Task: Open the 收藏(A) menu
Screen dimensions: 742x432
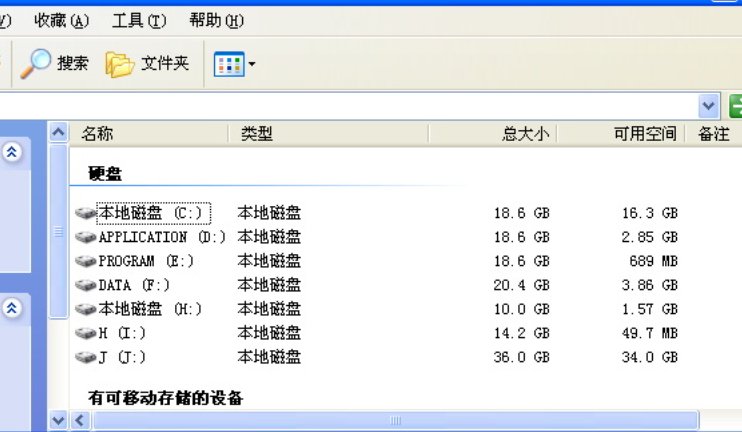Action: 62,20
